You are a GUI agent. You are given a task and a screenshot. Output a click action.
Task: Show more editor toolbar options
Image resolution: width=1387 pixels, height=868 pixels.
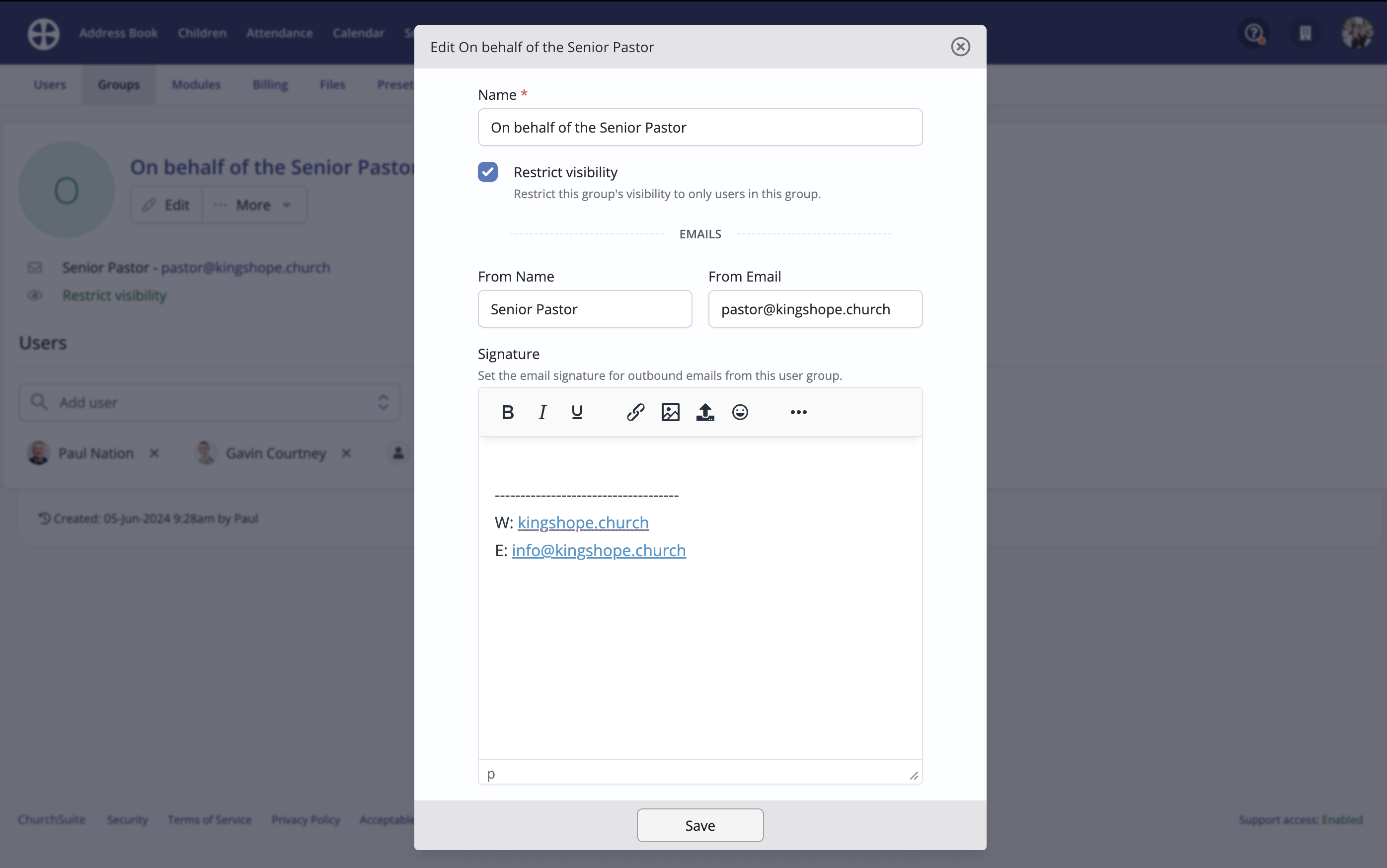click(798, 412)
